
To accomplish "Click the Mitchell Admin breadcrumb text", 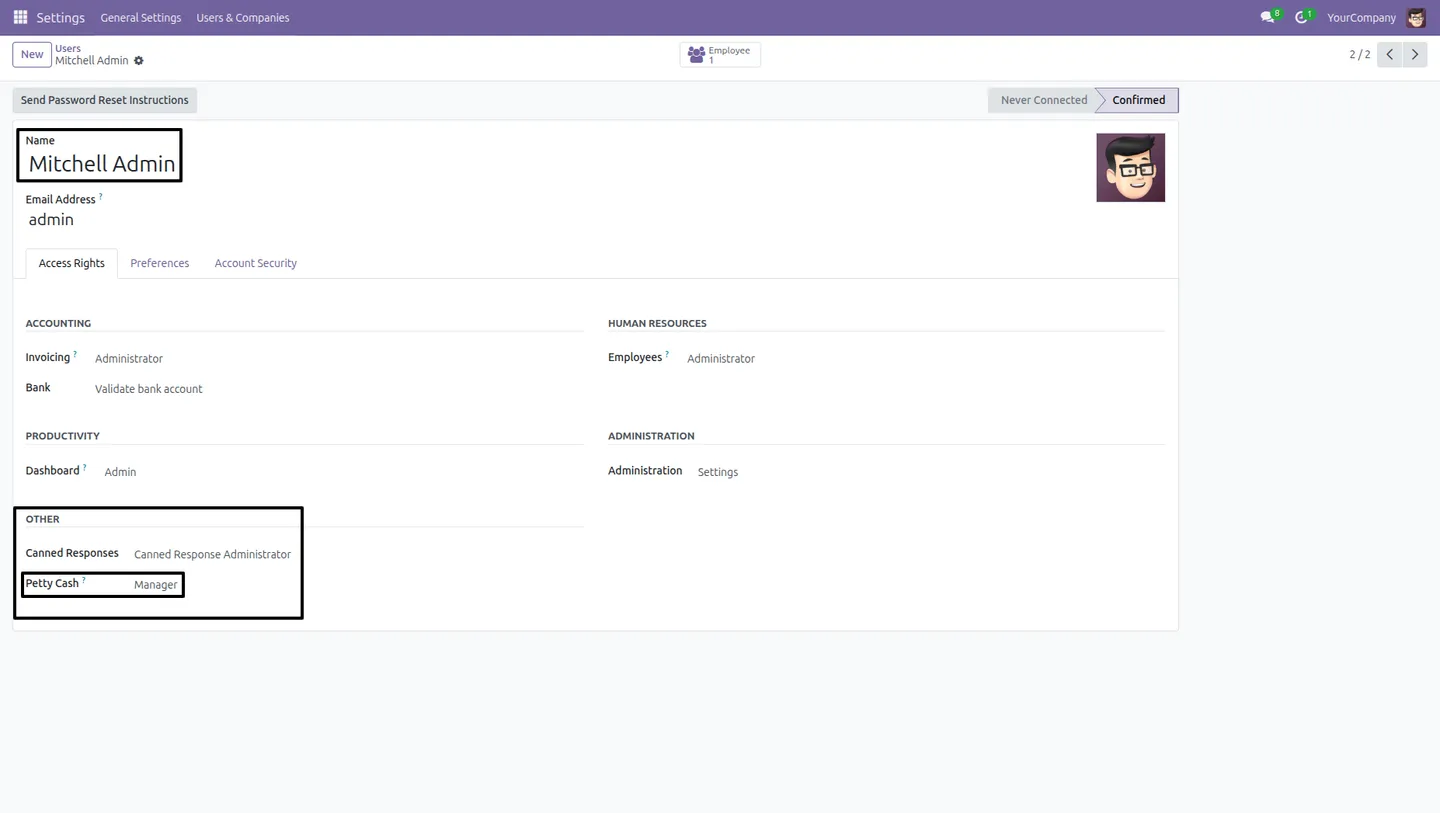I will pos(92,61).
